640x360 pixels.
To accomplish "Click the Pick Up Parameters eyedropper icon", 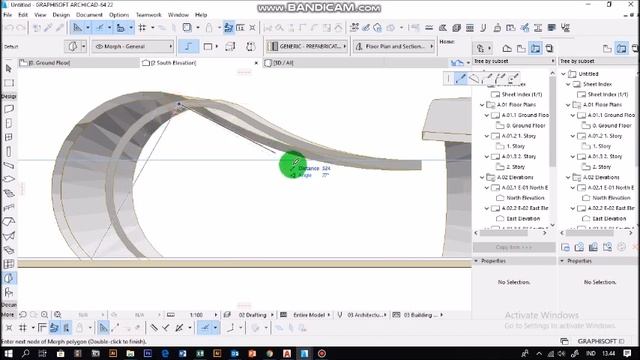I will click(48, 28).
